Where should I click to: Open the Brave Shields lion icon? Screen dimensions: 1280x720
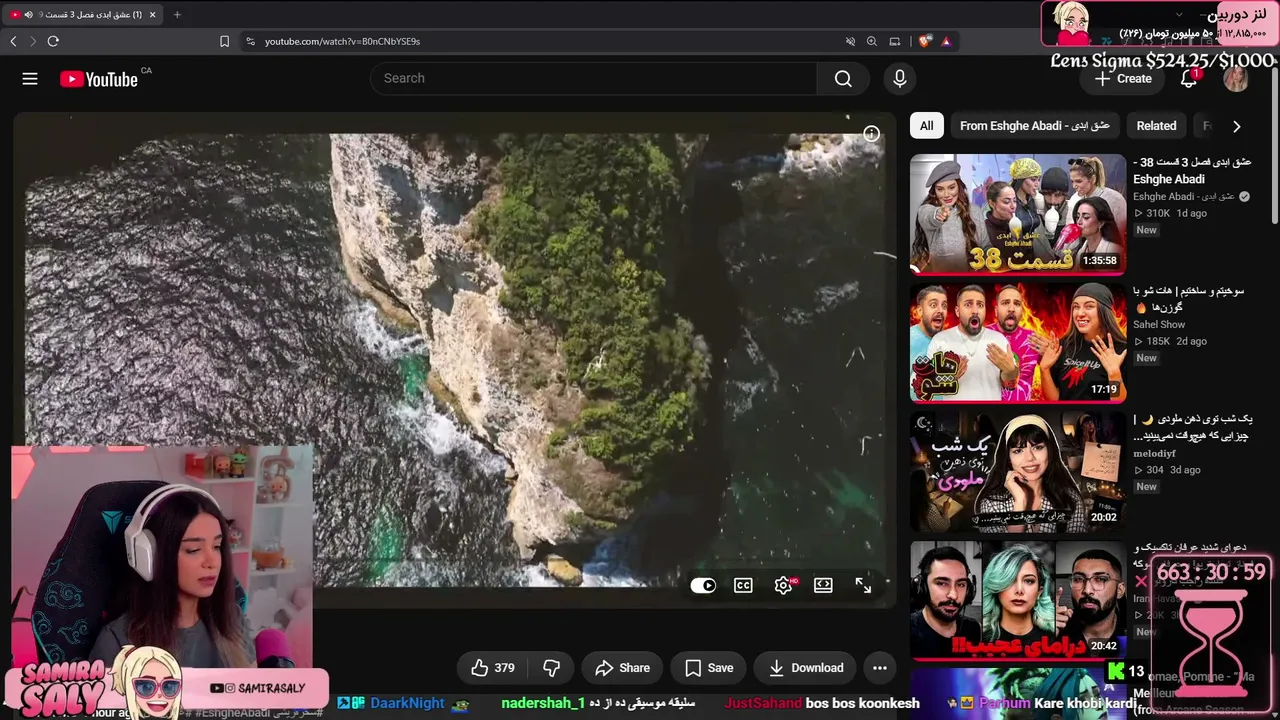coord(924,41)
